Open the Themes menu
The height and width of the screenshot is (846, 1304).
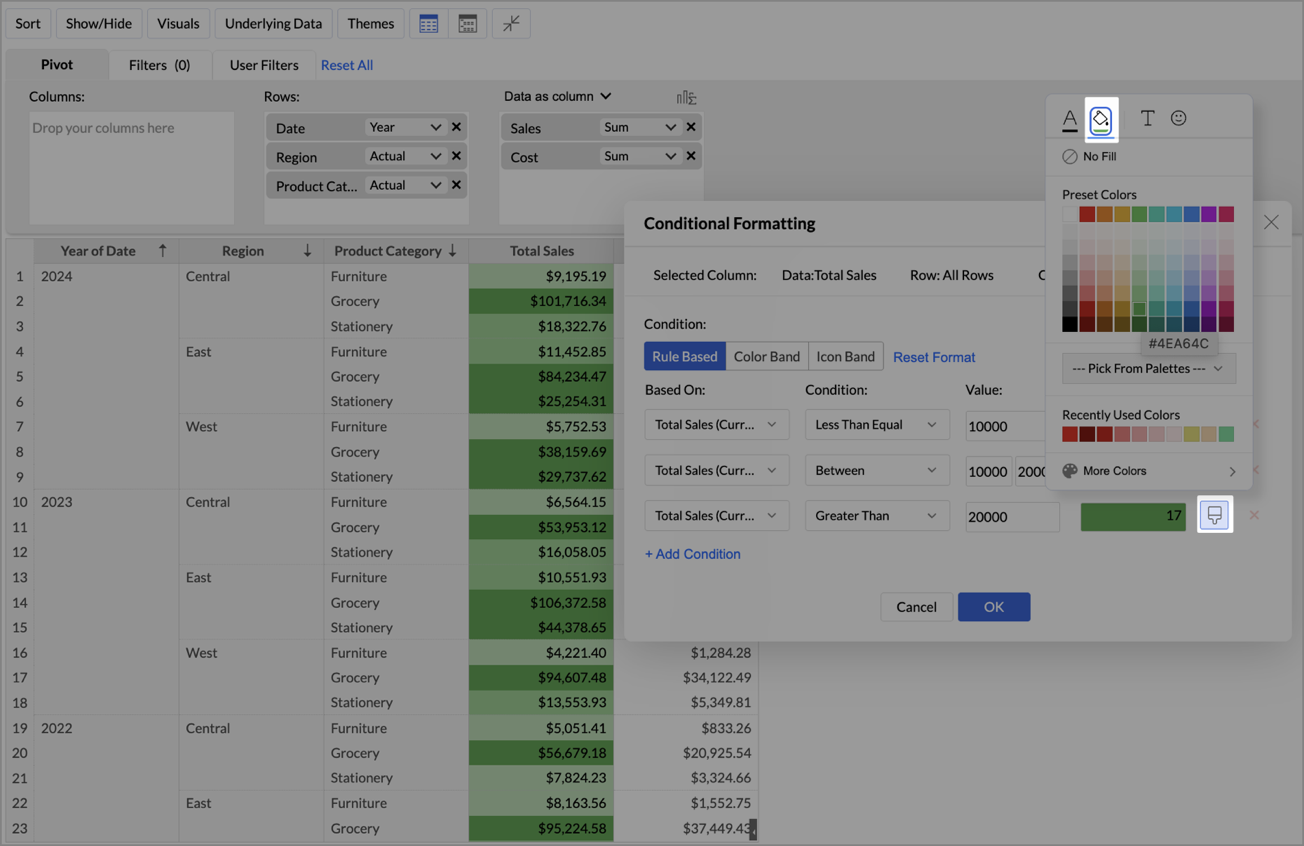click(370, 24)
